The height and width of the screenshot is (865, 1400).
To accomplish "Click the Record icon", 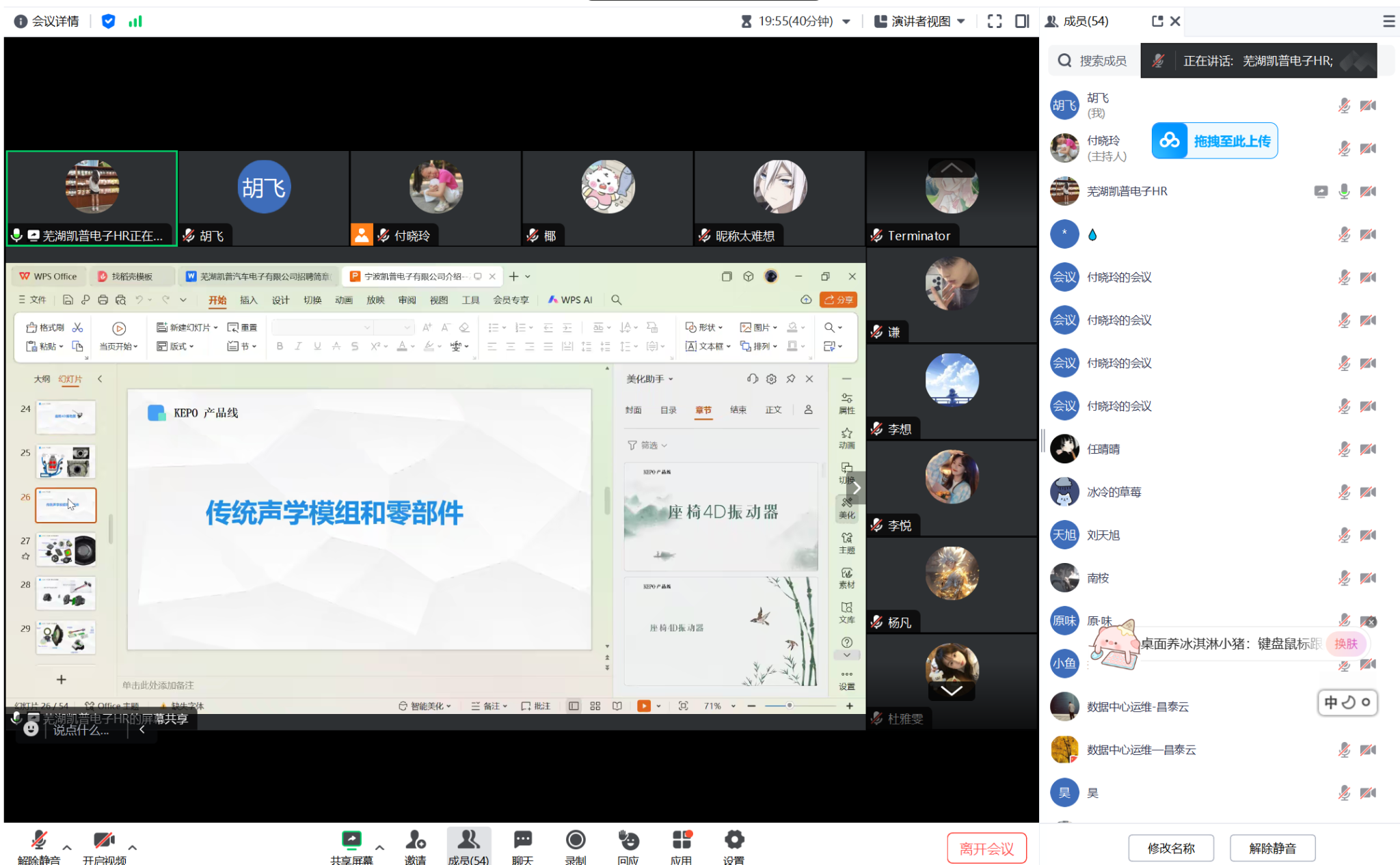I will pos(576,842).
